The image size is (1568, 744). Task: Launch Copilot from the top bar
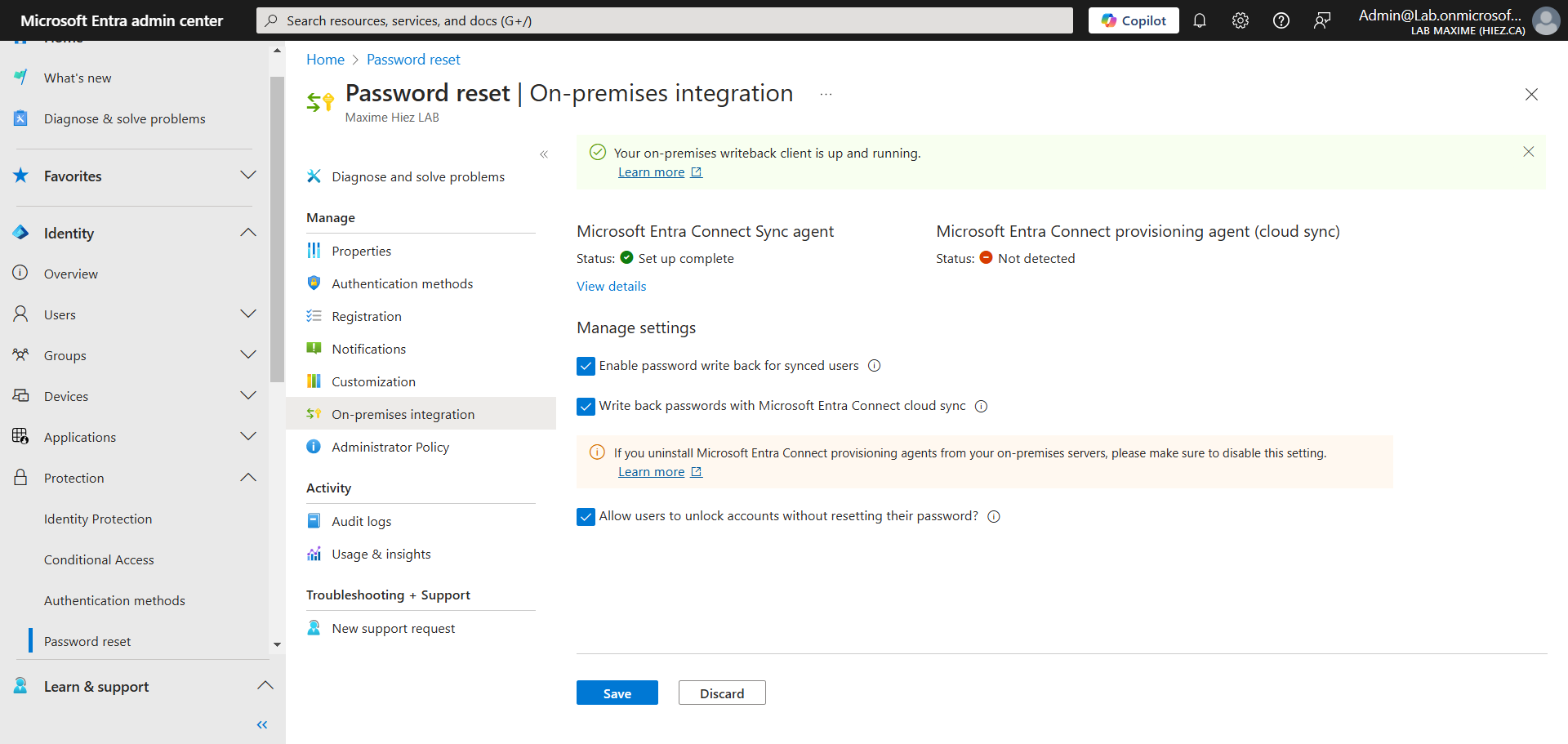click(1133, 20)
